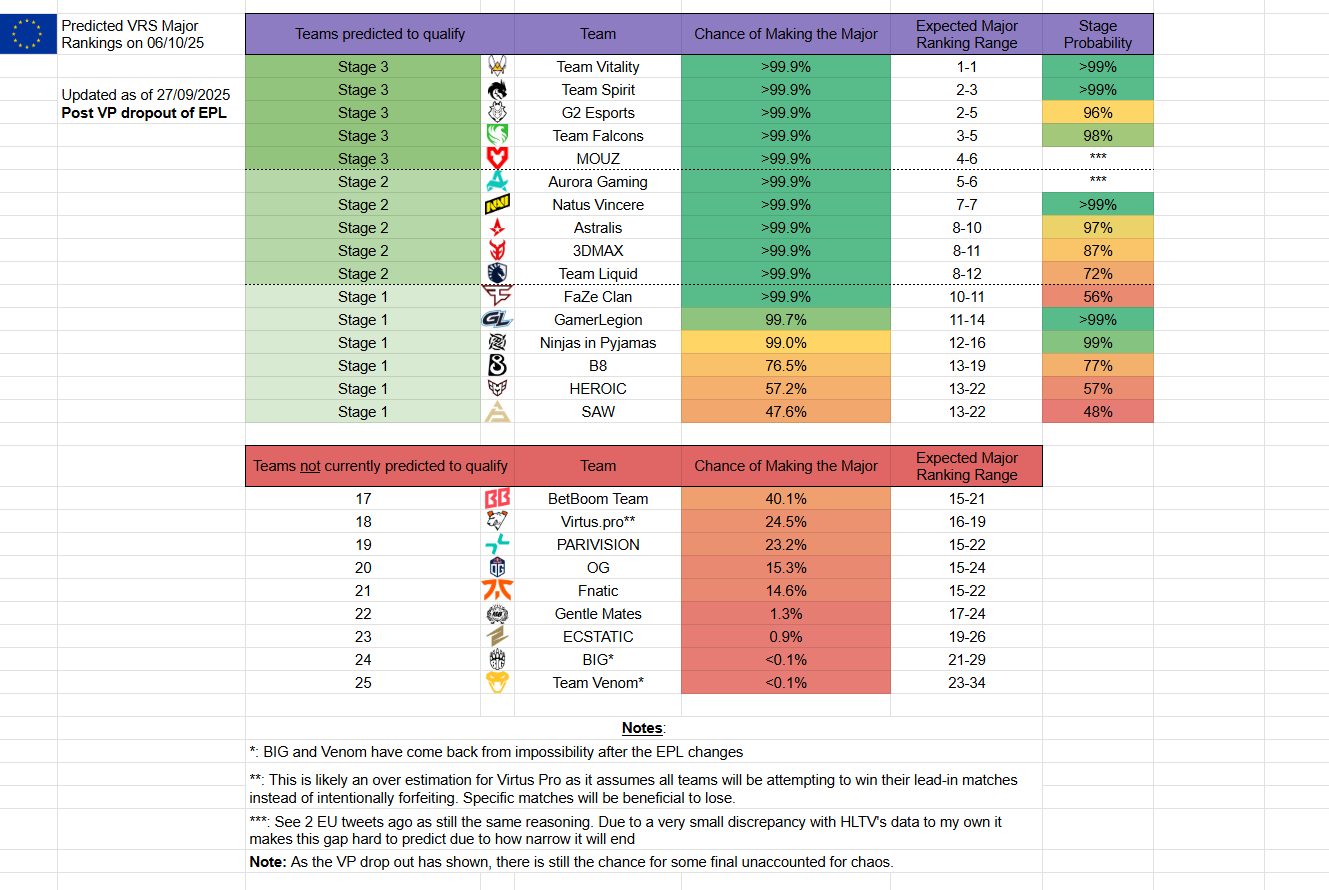Image resolution: width=1329 pixels, height=890 pixels.
Task: Click the BetBoom Team logo
Action: pos(497,499)
